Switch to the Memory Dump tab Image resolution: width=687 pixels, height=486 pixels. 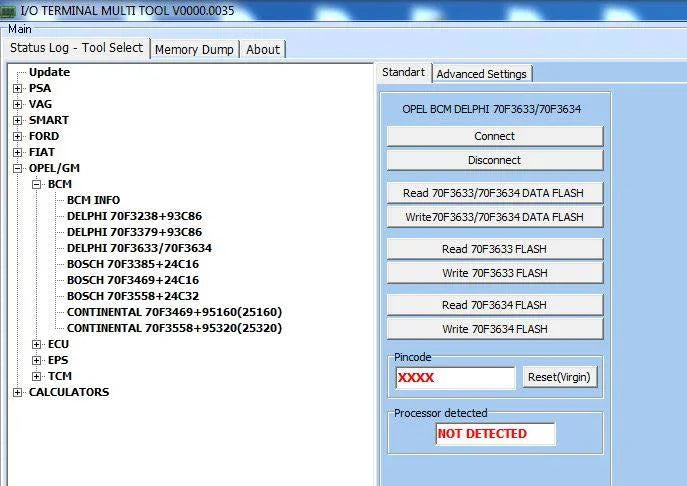tap(194, 49)
